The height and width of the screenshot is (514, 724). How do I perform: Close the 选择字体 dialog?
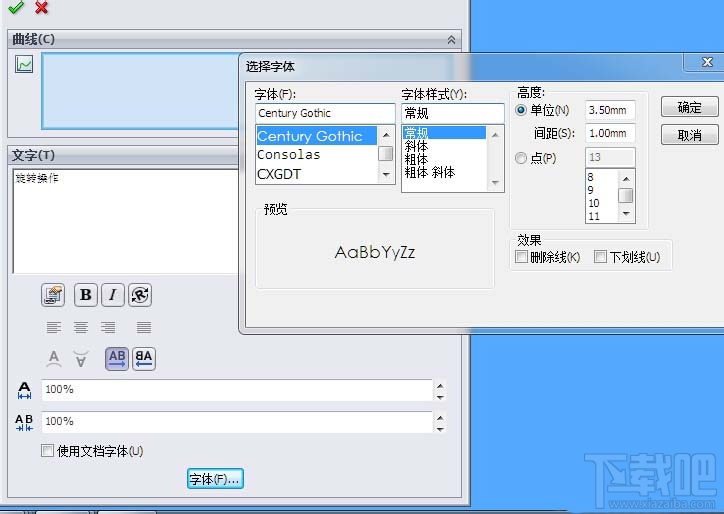(x=707, y=62)
